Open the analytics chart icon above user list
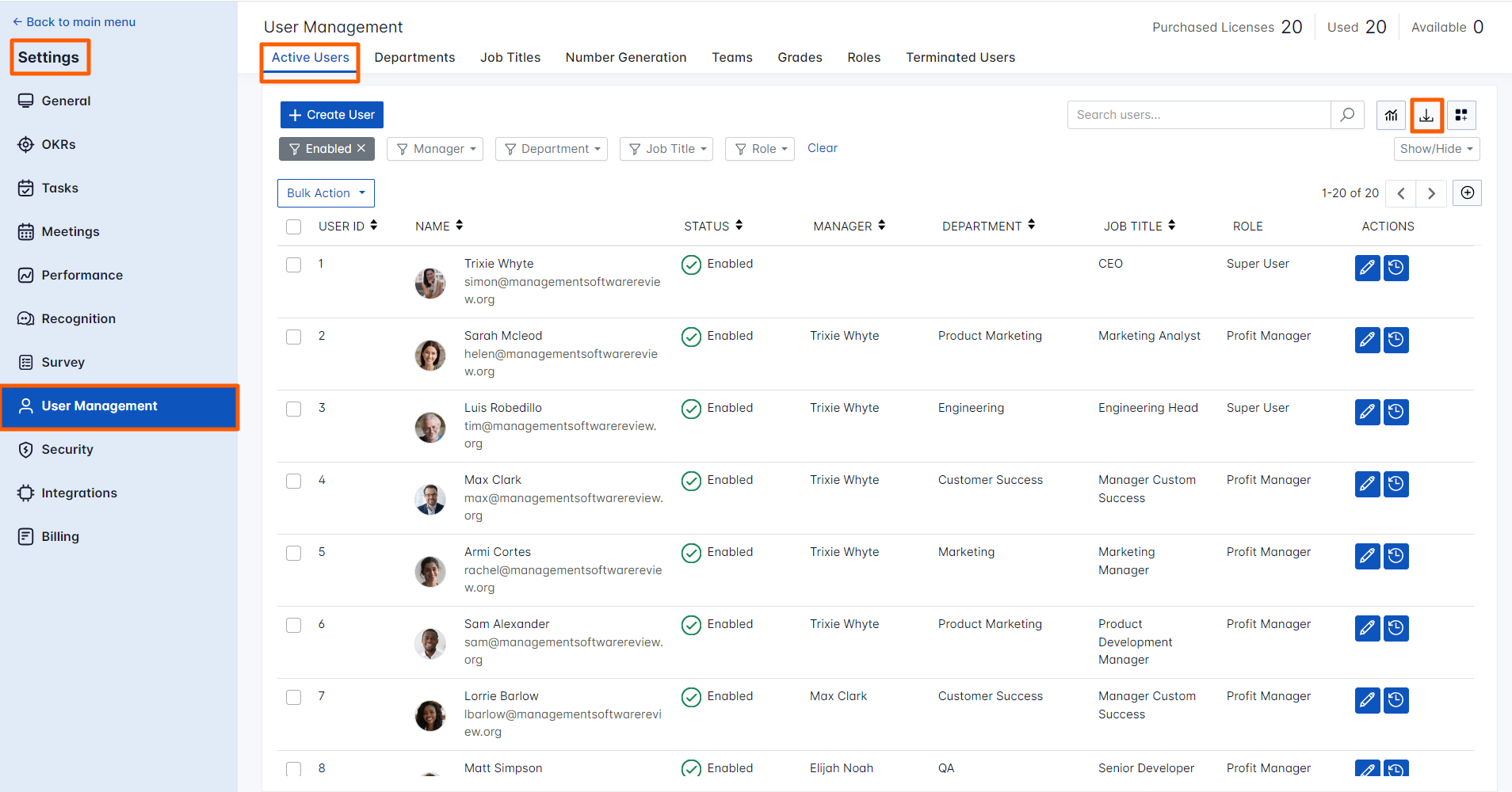Screen dimensions: 1512x792 pyautogui.click(x=1392, y=115)
